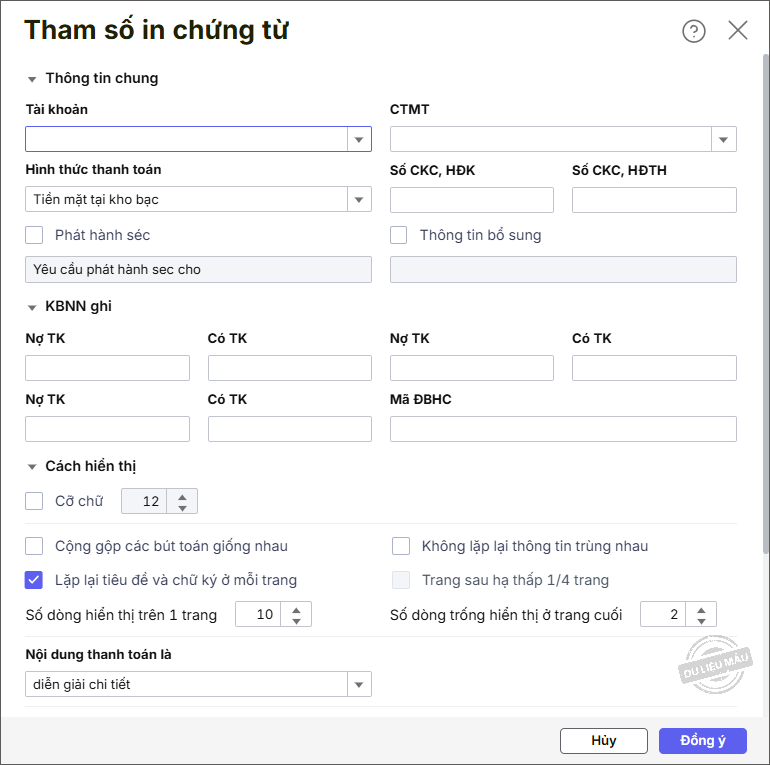The width and height of the screenshot is (770, 765).
Task: Close the Tham số in chứng từ dialog
Action: click(x=738, y=30)
